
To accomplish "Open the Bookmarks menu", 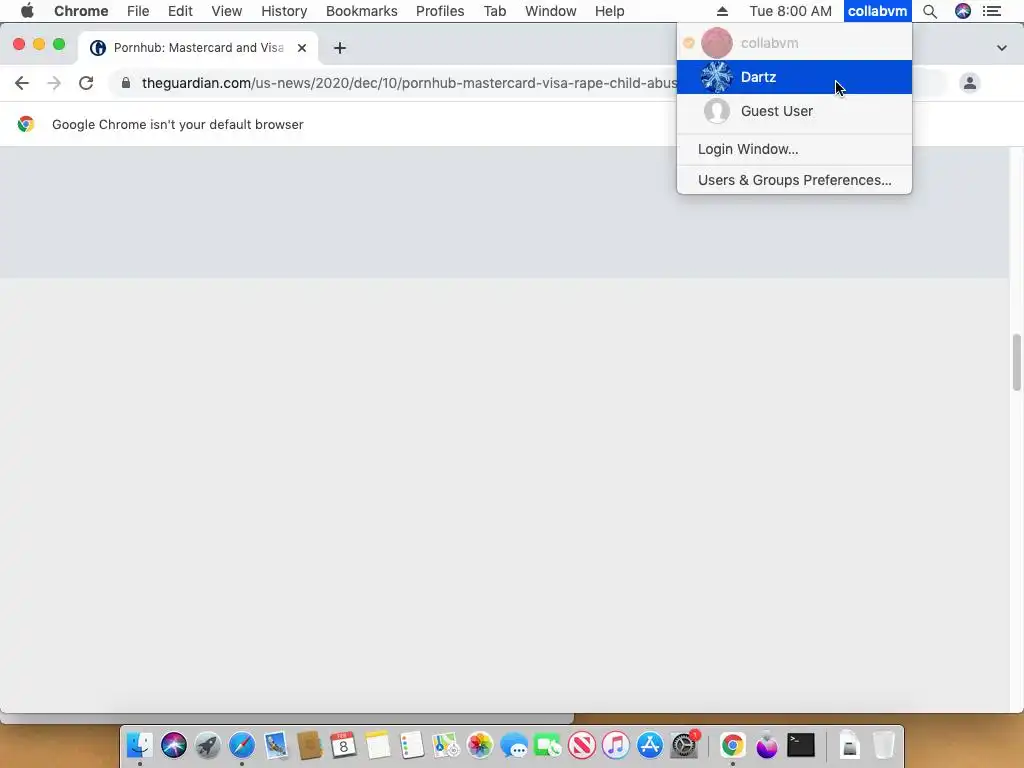I will 361,11.
